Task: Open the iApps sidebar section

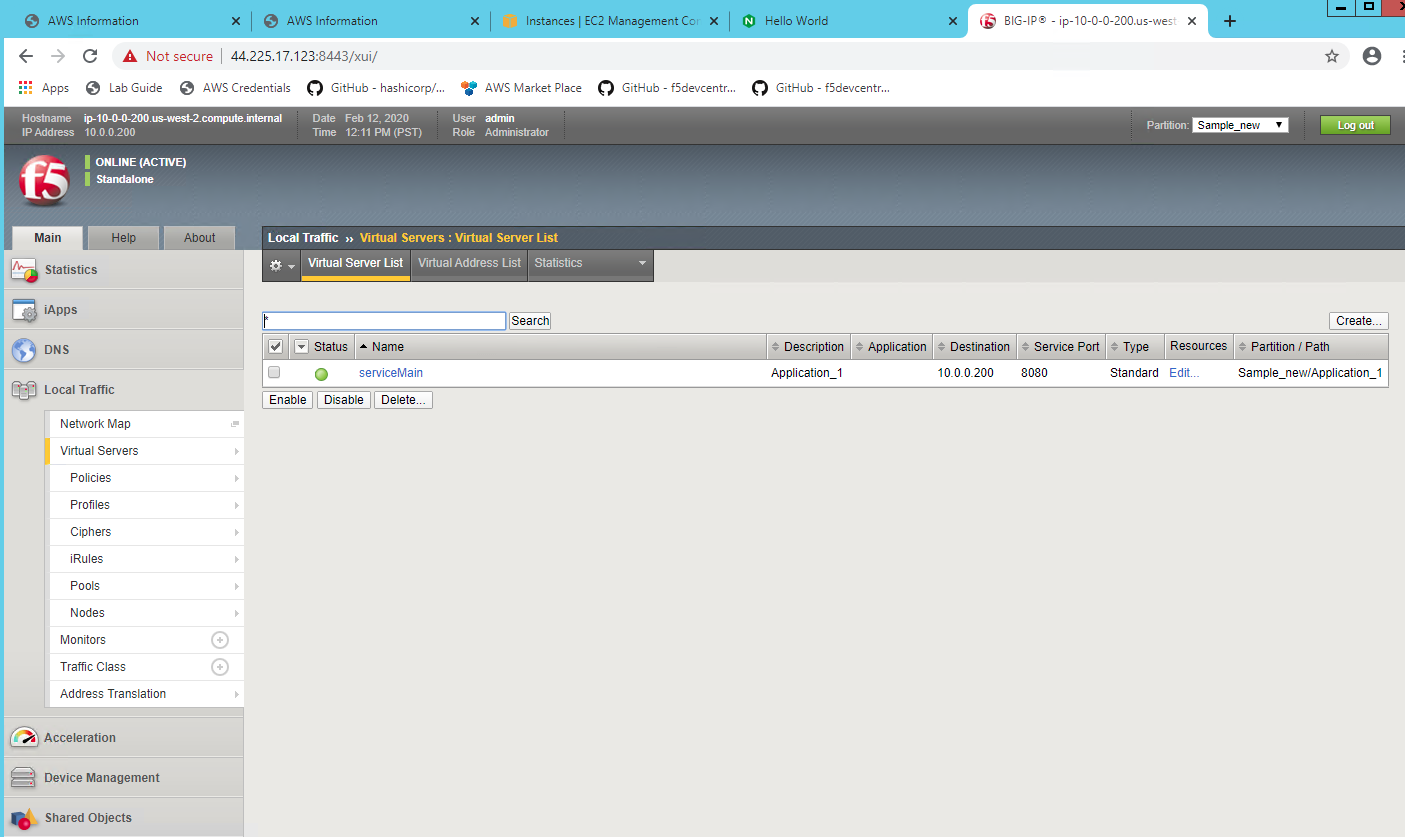Action: point(122,310)
